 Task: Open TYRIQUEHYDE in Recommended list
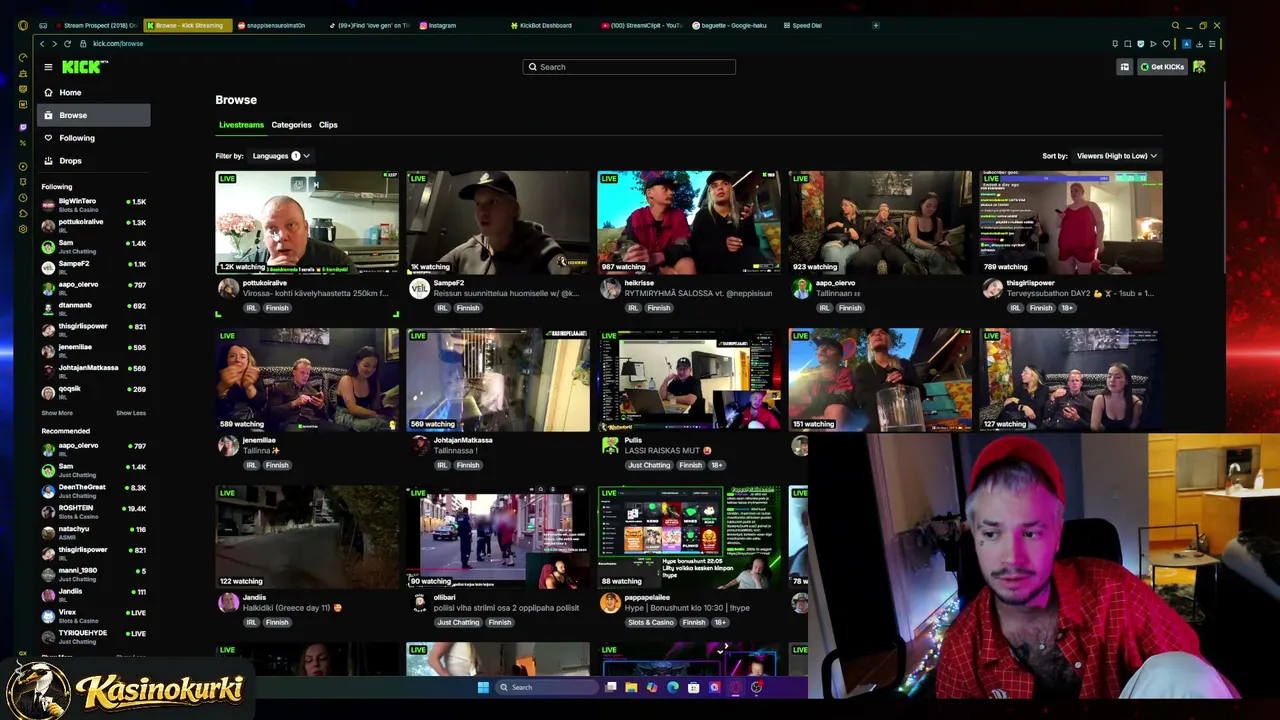tap(94, 635)
